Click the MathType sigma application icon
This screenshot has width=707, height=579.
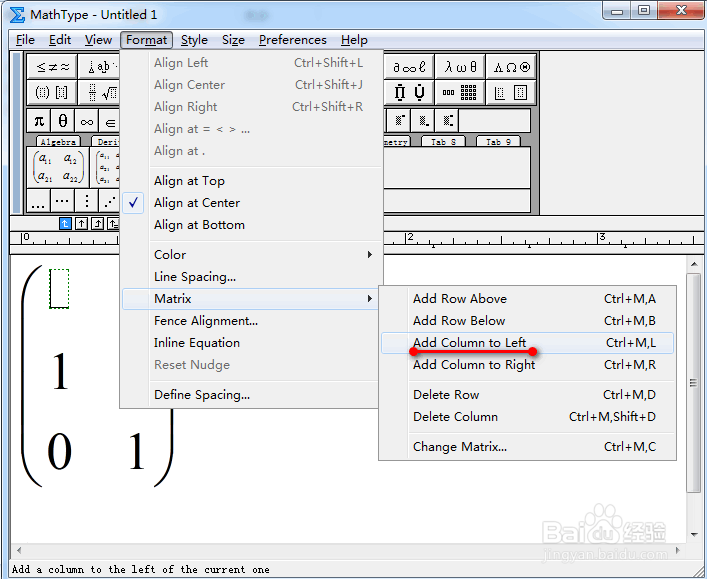coord(17,14)
